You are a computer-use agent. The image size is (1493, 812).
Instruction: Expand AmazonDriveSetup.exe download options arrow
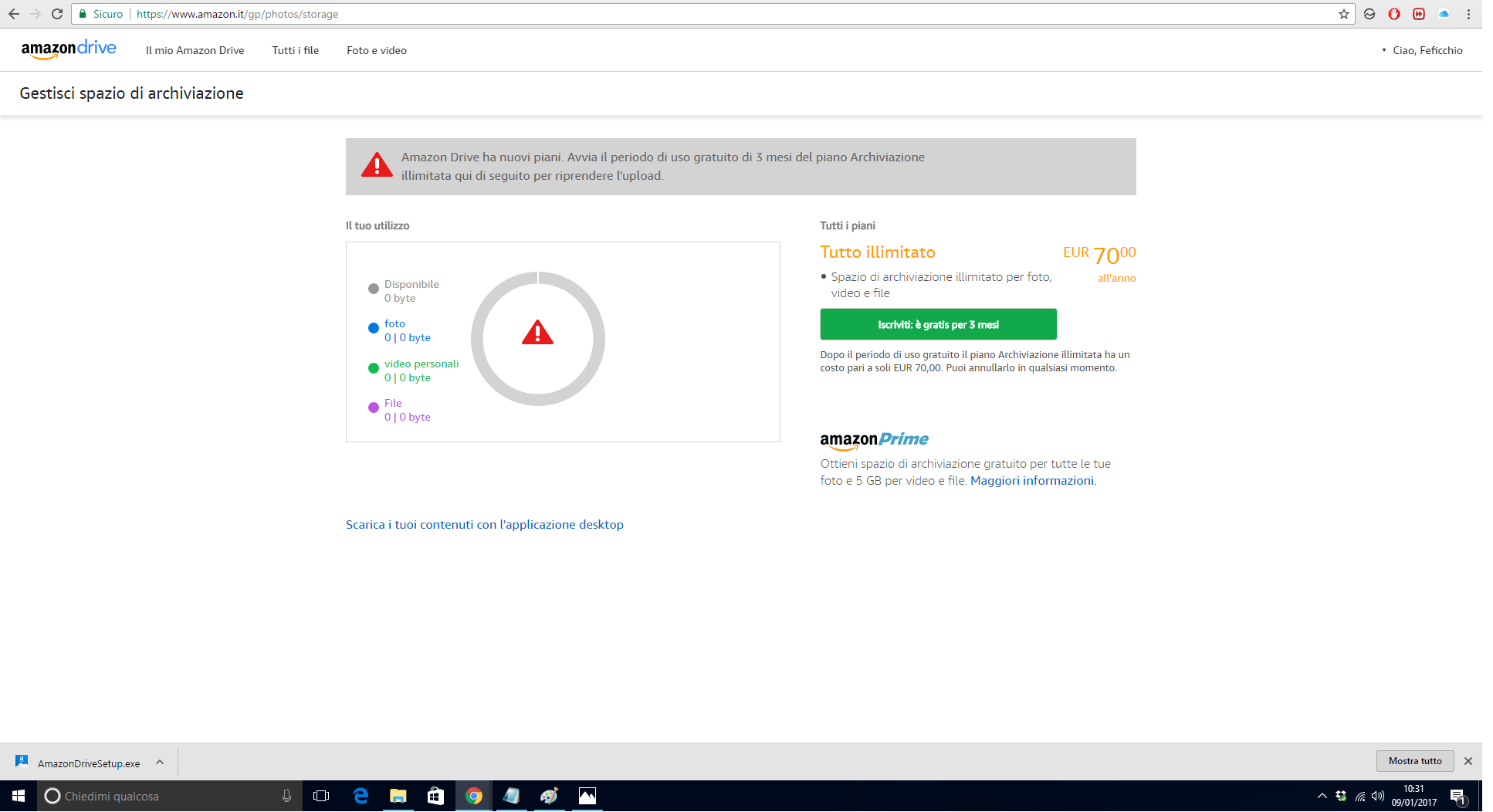coord(160,762)
